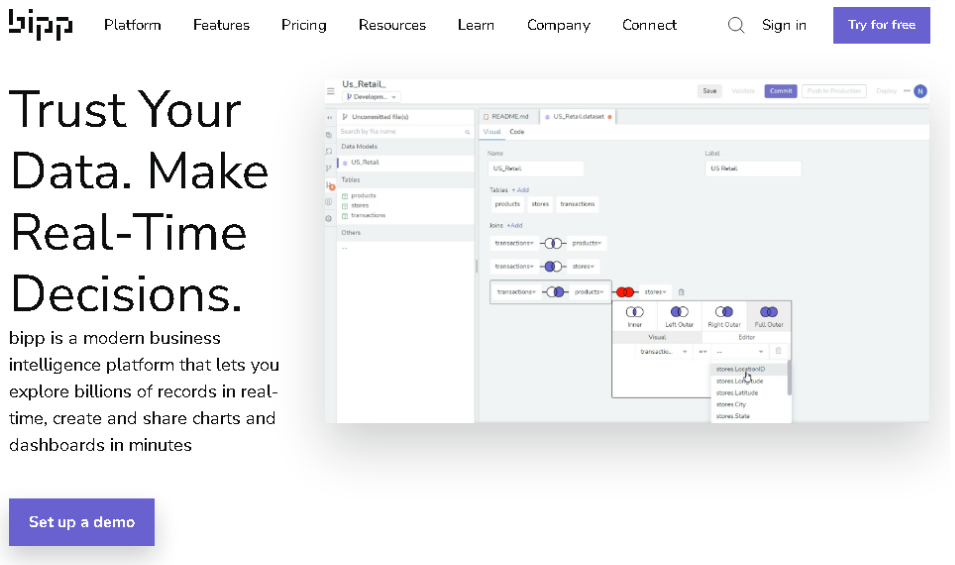Collapse file panel with double-arrow icon
955x565 pixels.
(x=329, y=118)
